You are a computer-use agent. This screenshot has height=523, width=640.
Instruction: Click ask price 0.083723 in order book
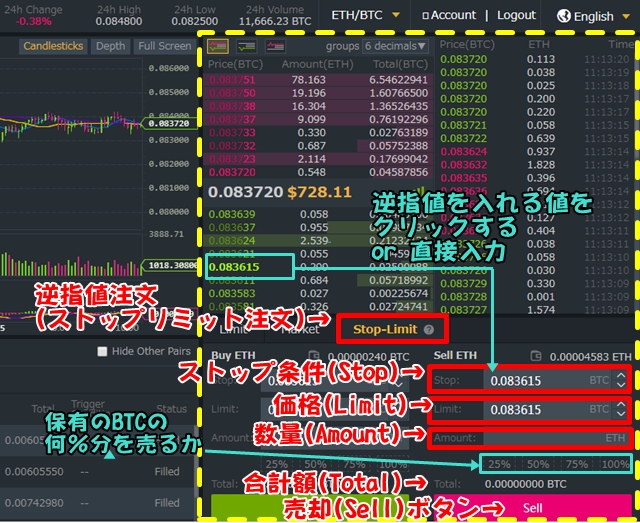coord(232,159)
